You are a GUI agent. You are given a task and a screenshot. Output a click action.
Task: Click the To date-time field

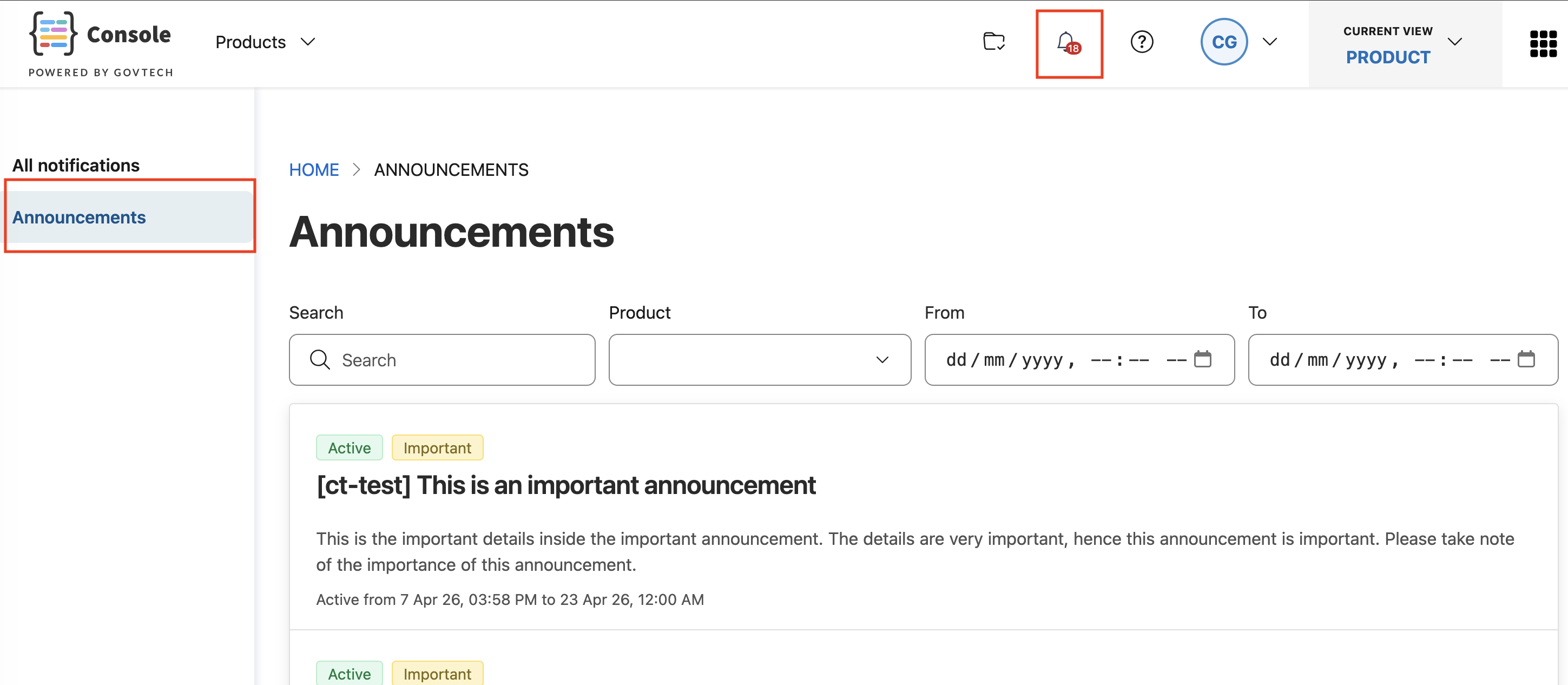1402,359
